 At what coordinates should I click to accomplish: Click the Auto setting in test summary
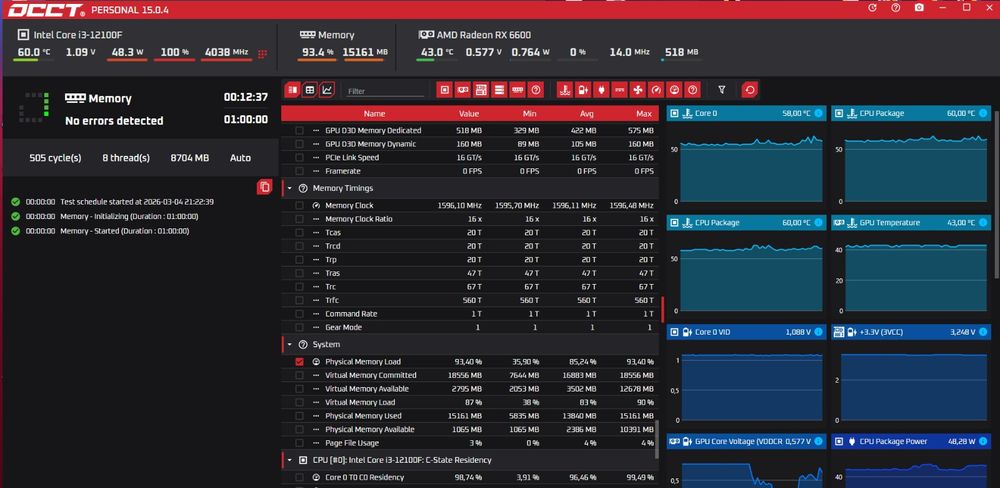coord(240,158)
